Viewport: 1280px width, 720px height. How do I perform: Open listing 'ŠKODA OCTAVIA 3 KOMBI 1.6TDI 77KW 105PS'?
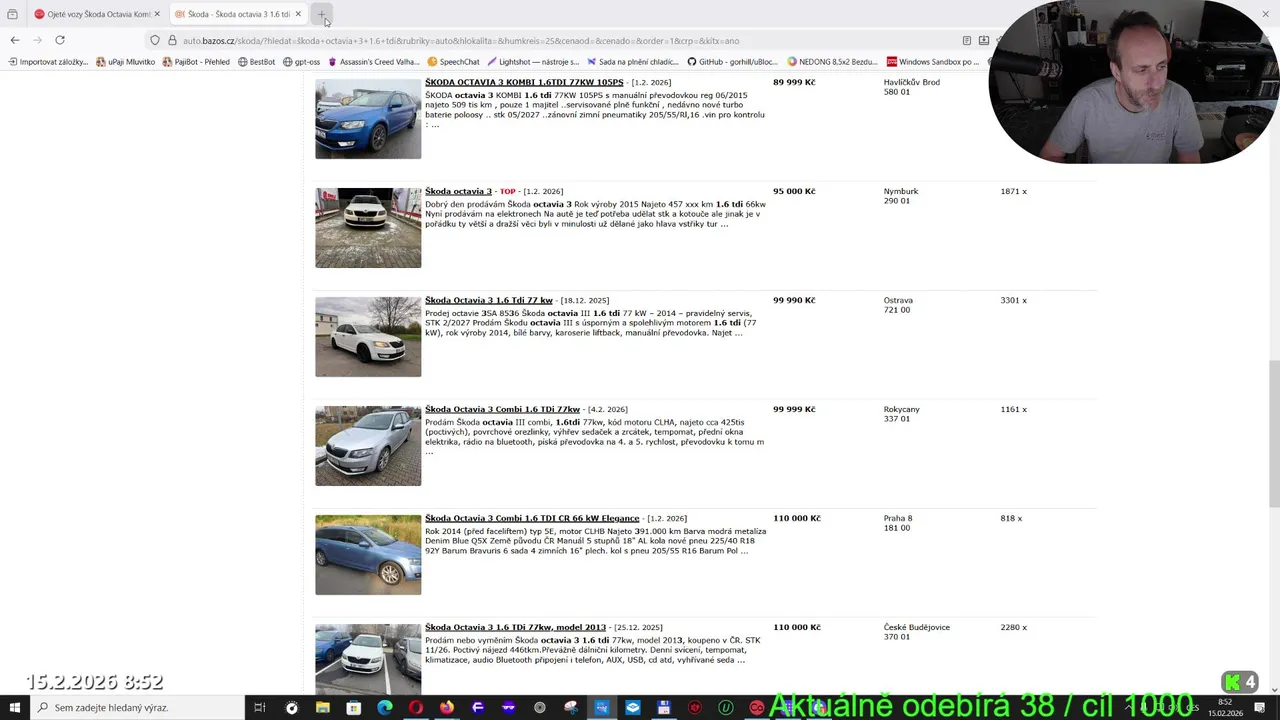[x=524, y=82]
